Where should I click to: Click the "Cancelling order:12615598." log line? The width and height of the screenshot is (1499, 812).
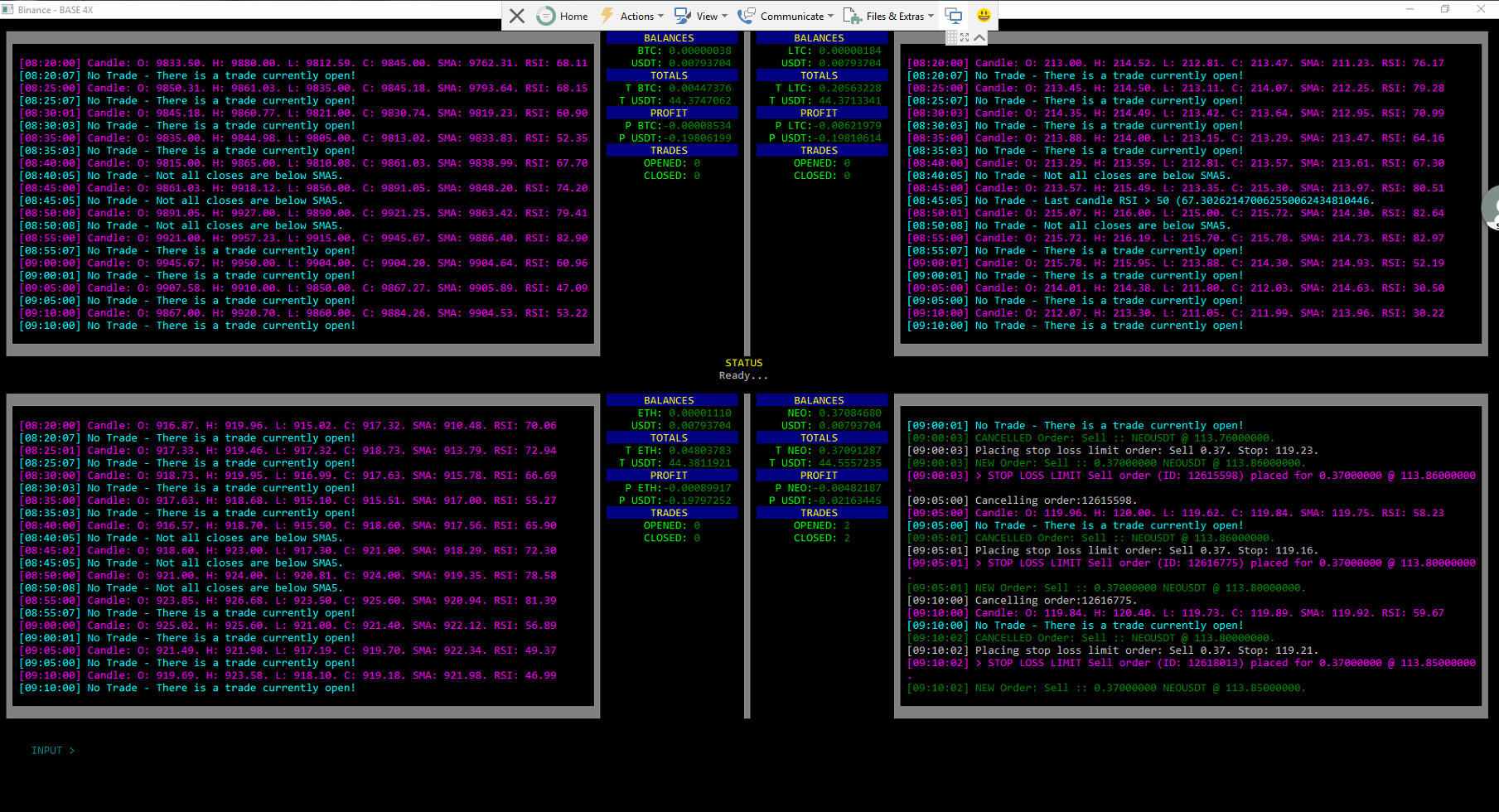click(1022, 500)
